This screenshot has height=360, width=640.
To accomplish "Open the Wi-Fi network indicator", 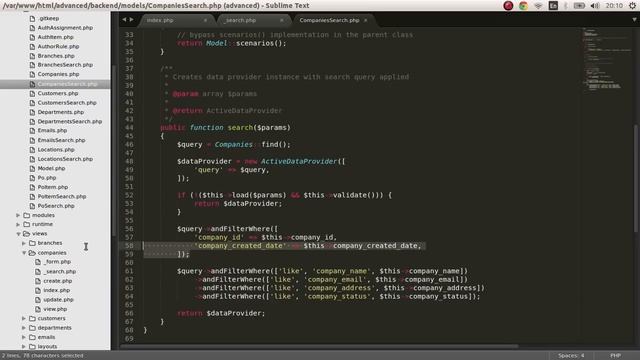I will 538,6.
